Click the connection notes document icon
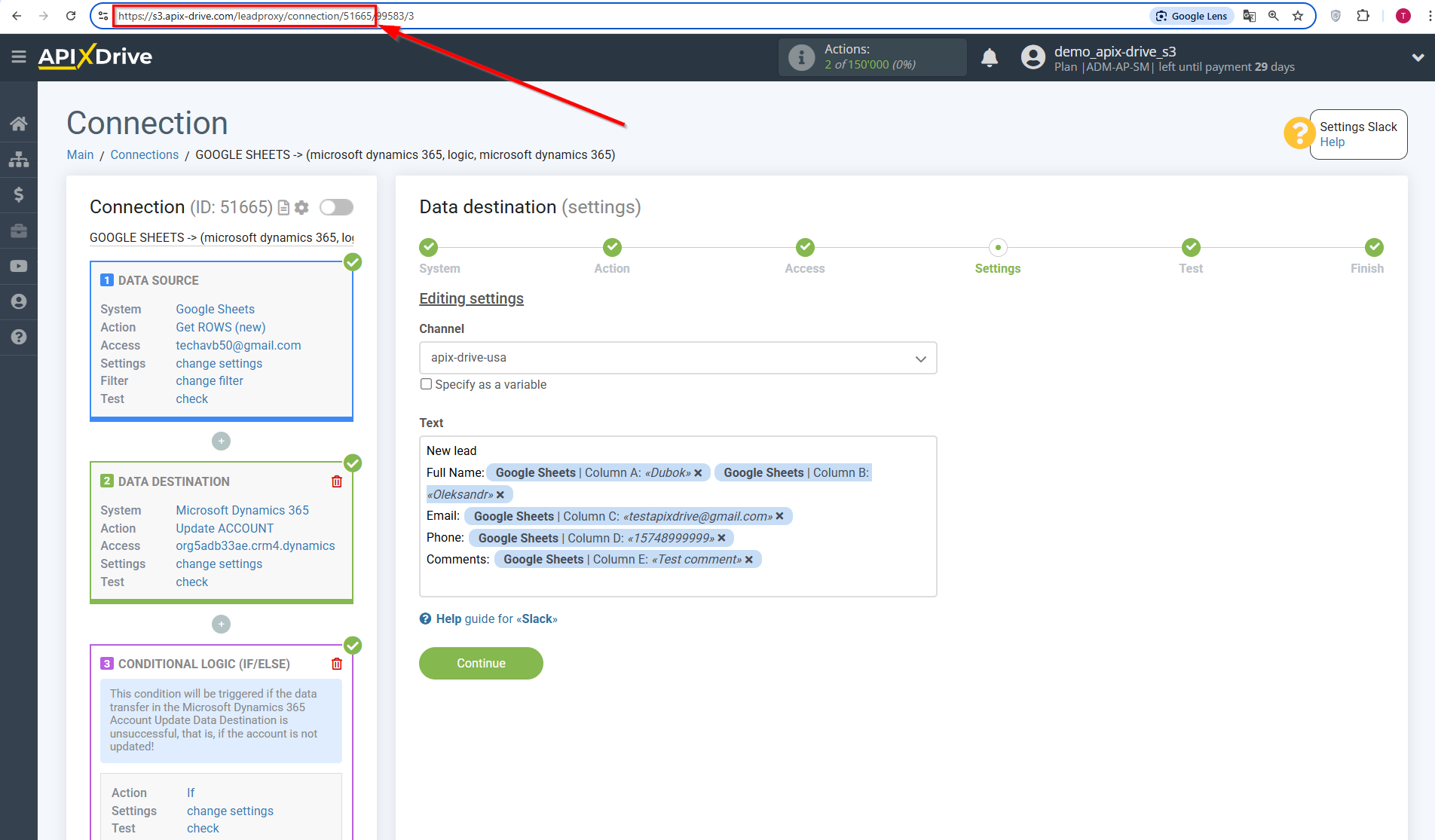Image resolution: width=1435 pixels, height=840 pixels. (x=283, y=207)
